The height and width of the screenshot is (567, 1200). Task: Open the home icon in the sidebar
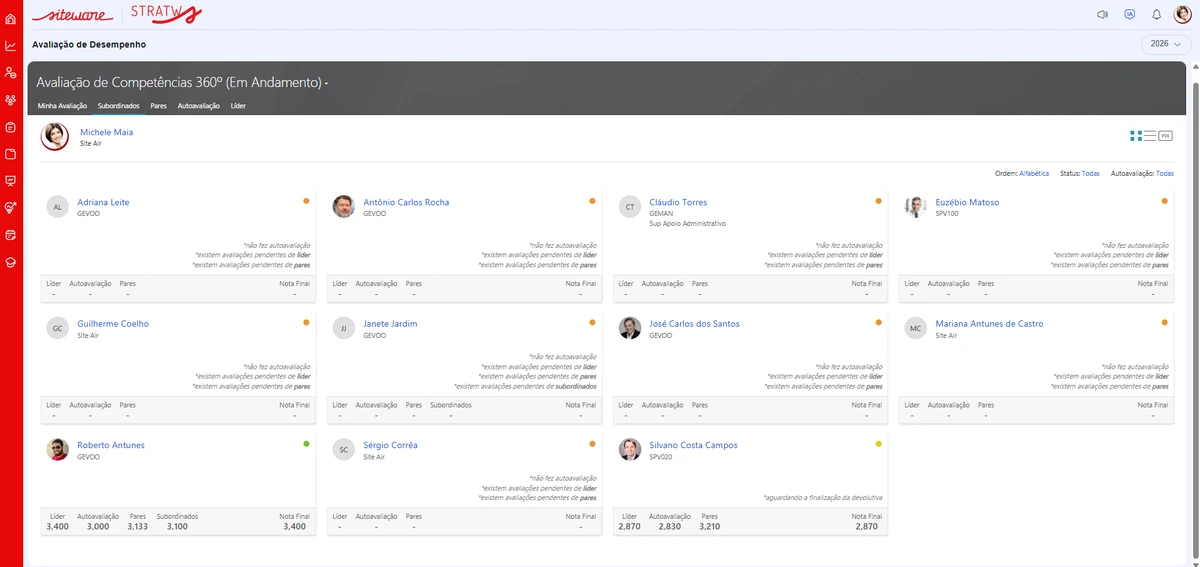tap(11, 19)
